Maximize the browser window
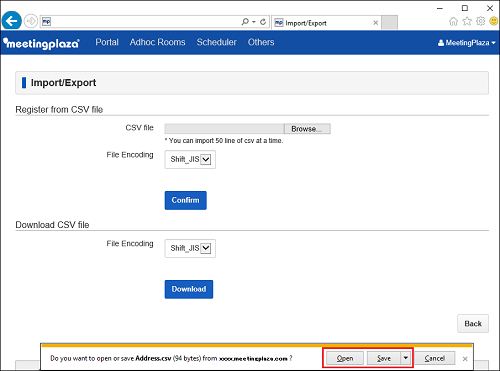This screenshot has height=371, width=500. pos(465,8)
